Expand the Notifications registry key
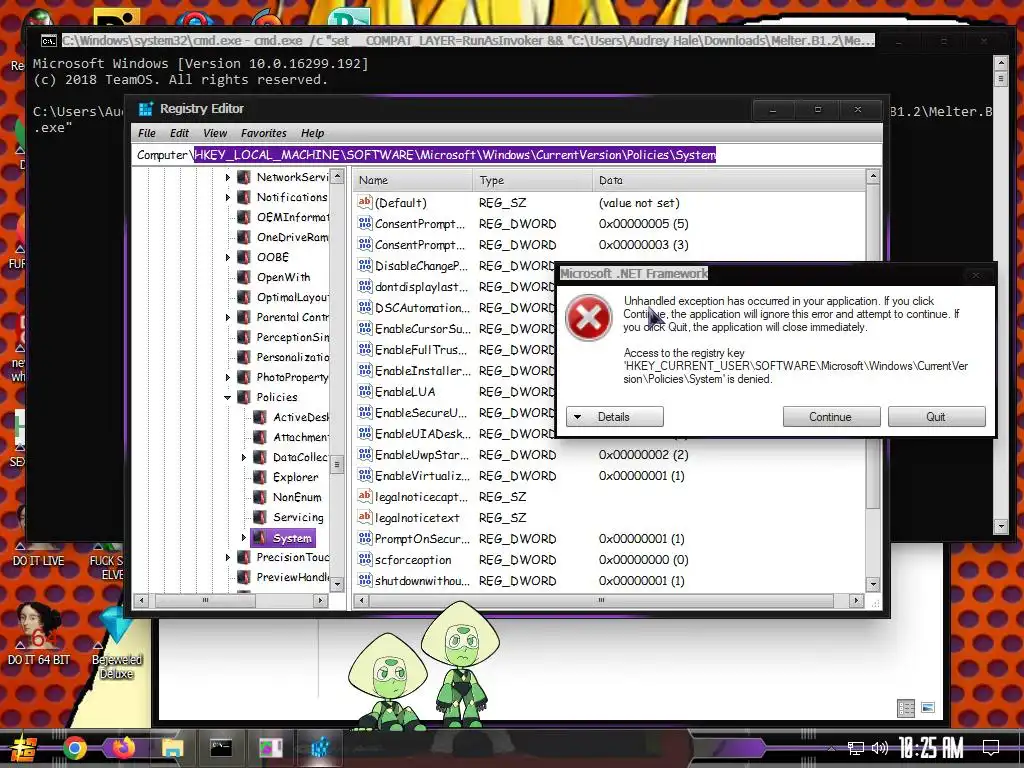This screenshot has width=1024, height=768. pyautogui.click(x=228, y=197)
